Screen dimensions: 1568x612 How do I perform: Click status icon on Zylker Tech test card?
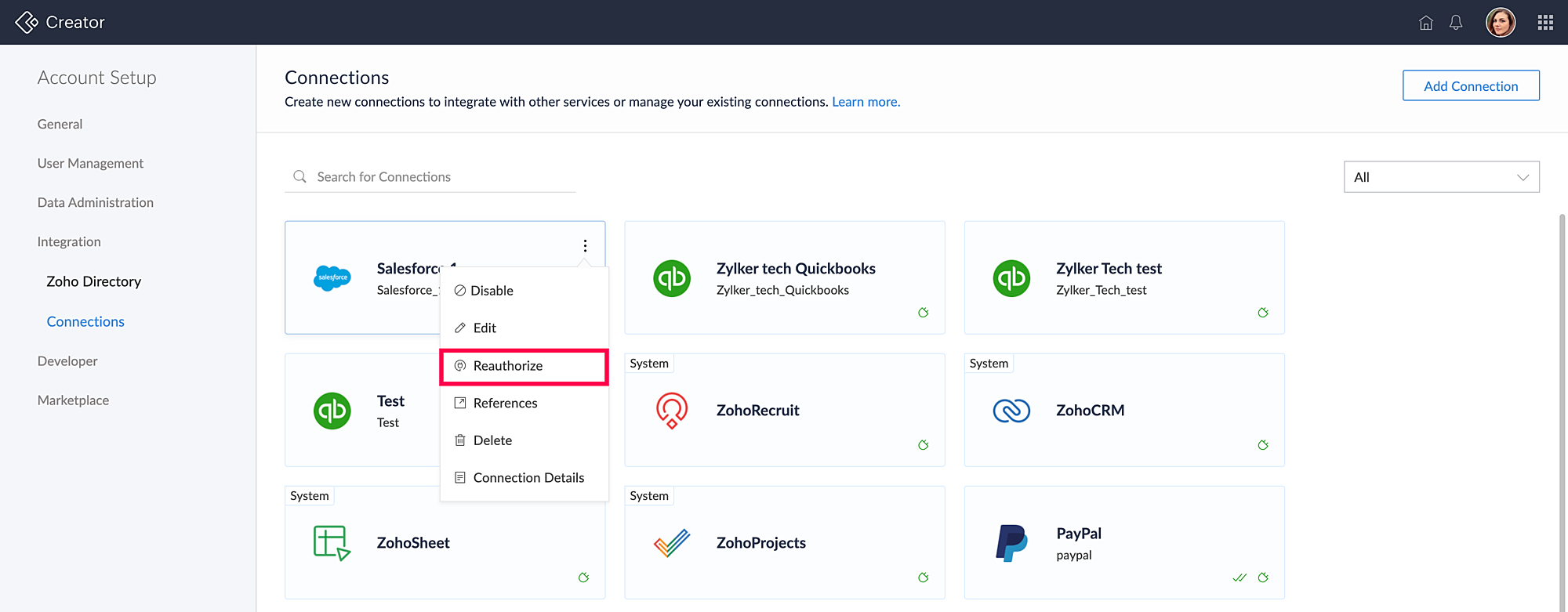click(x=1263, y=313)
